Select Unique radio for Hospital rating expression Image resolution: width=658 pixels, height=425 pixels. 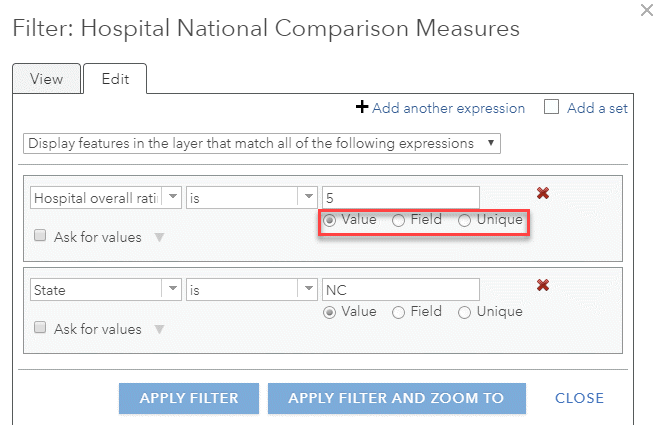click(x=464, y=220)
